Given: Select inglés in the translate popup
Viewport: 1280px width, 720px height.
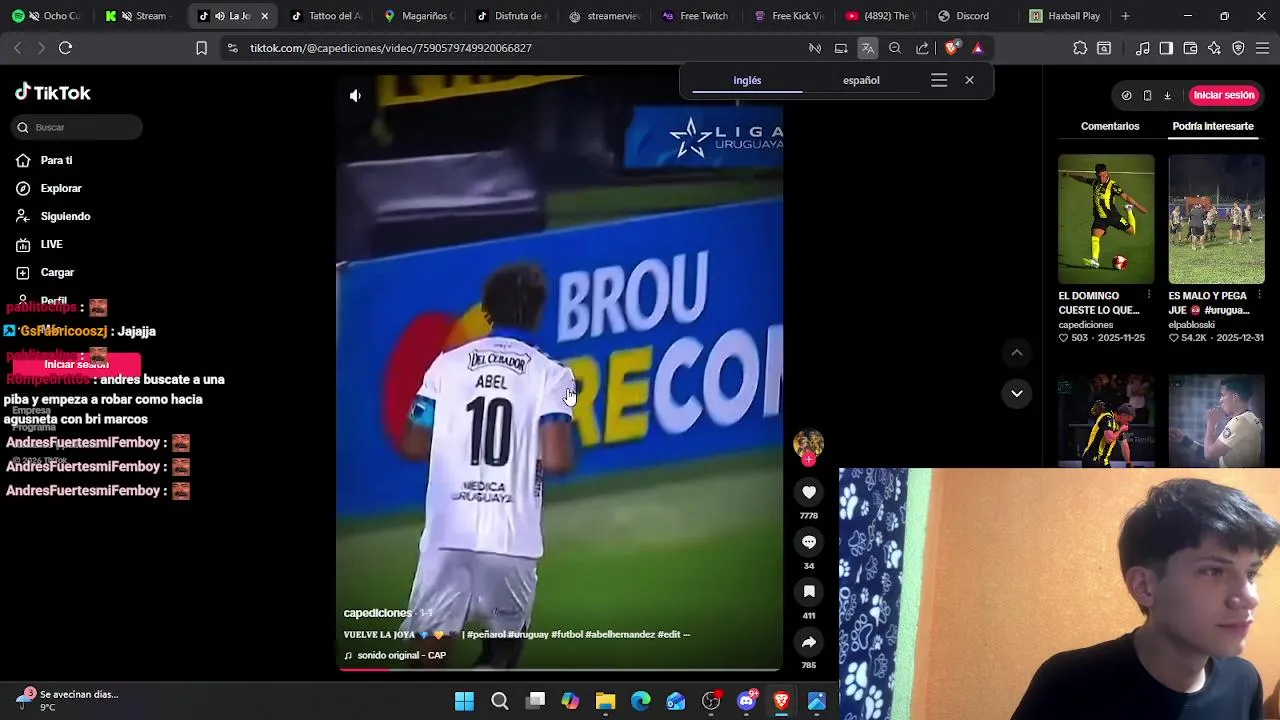Looking at the screenshot, I should coord(747,80).
